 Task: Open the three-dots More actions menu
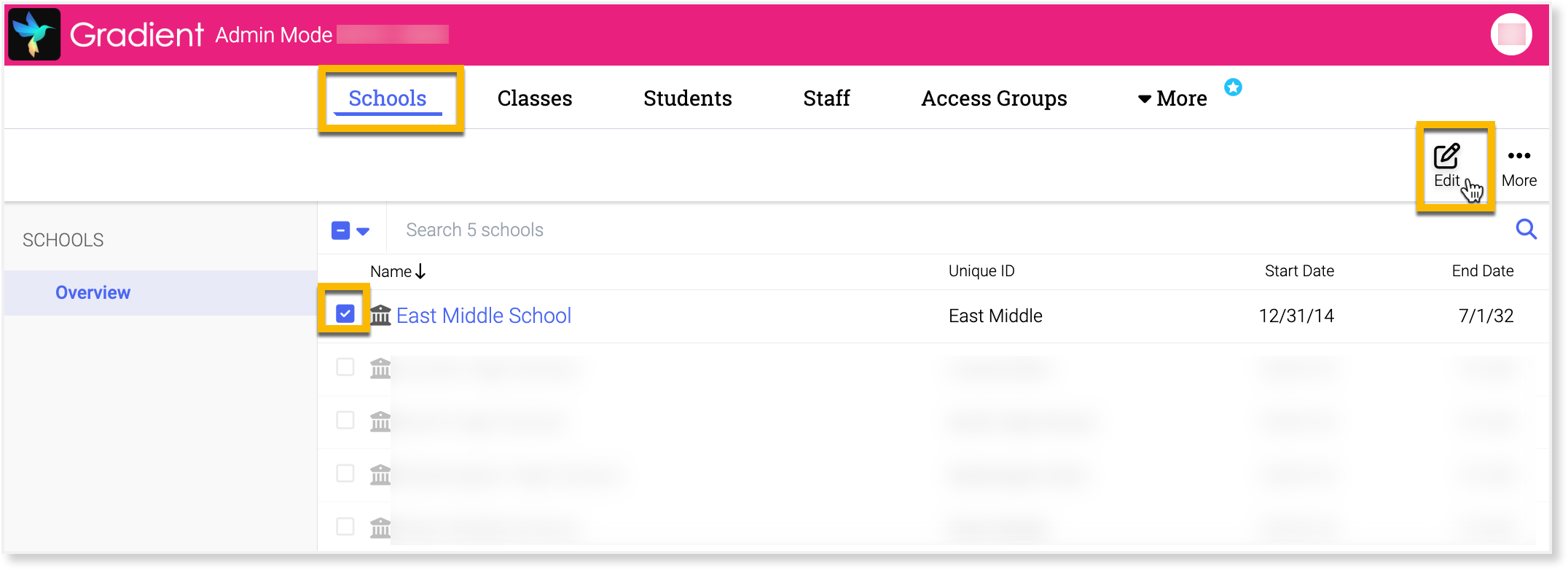[x=1518, y=157]
